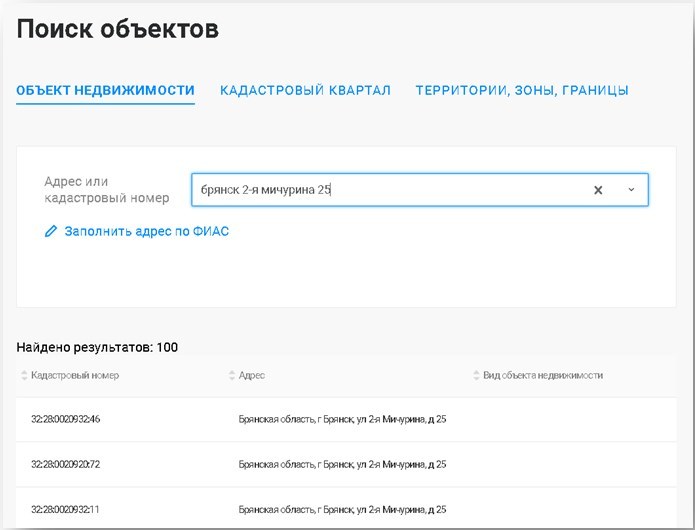Click the address in the third result row

(342, 510)
